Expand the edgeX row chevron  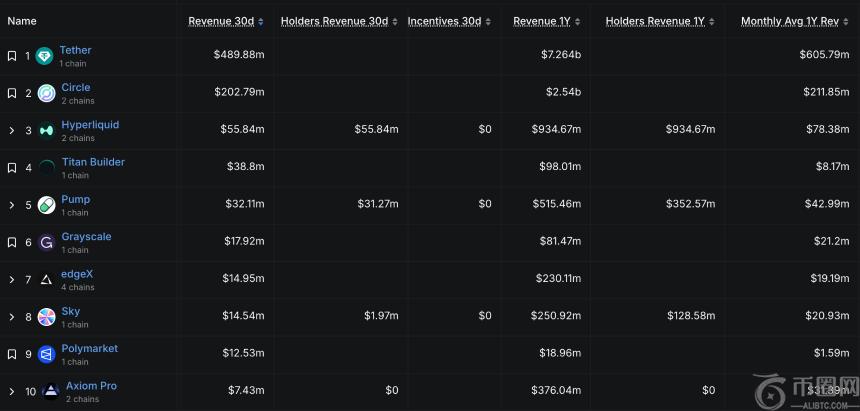coord(12,280)
